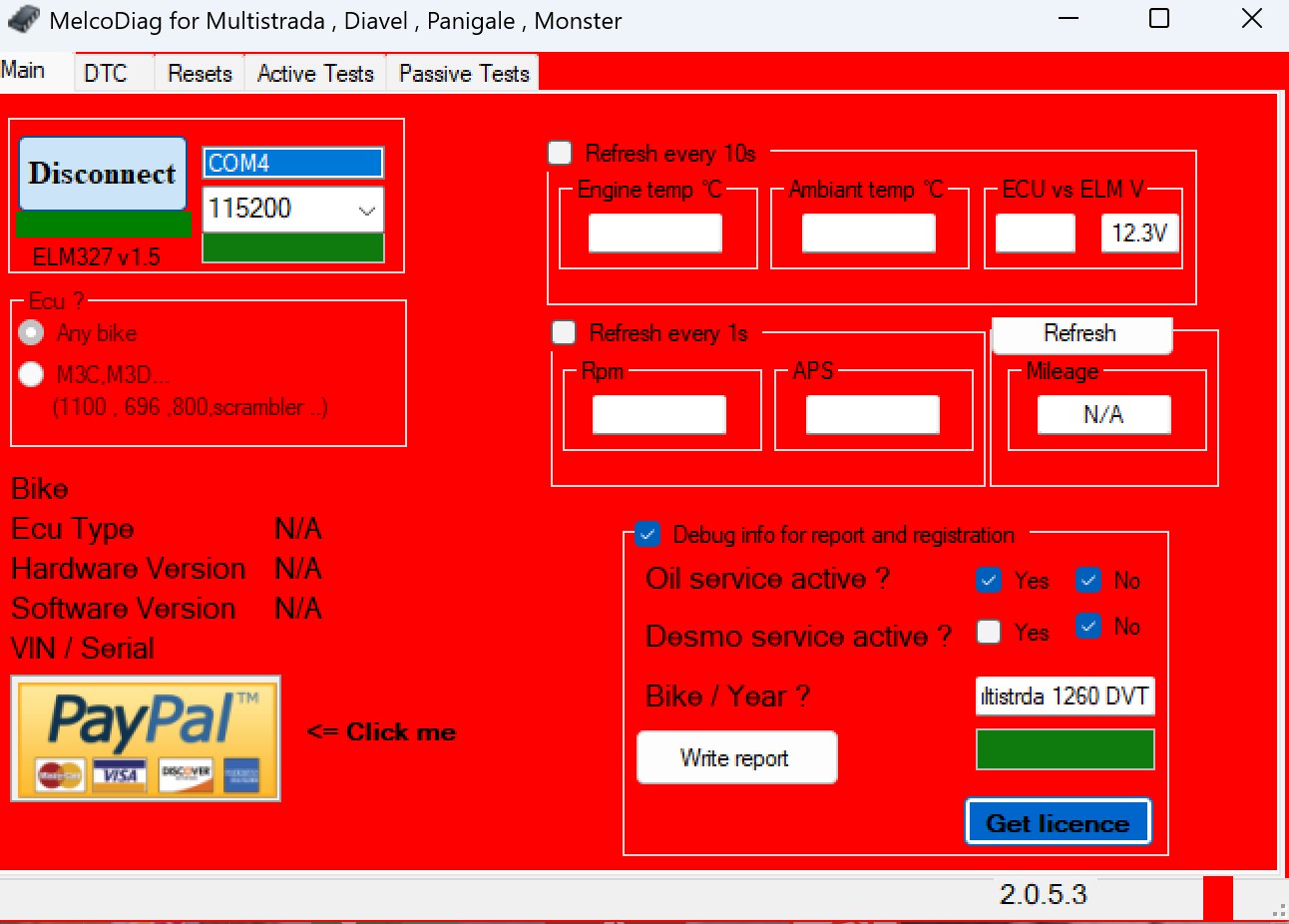Switch to the Resets tab
The image size is (1289, 924).
click(x=200, y=73)
